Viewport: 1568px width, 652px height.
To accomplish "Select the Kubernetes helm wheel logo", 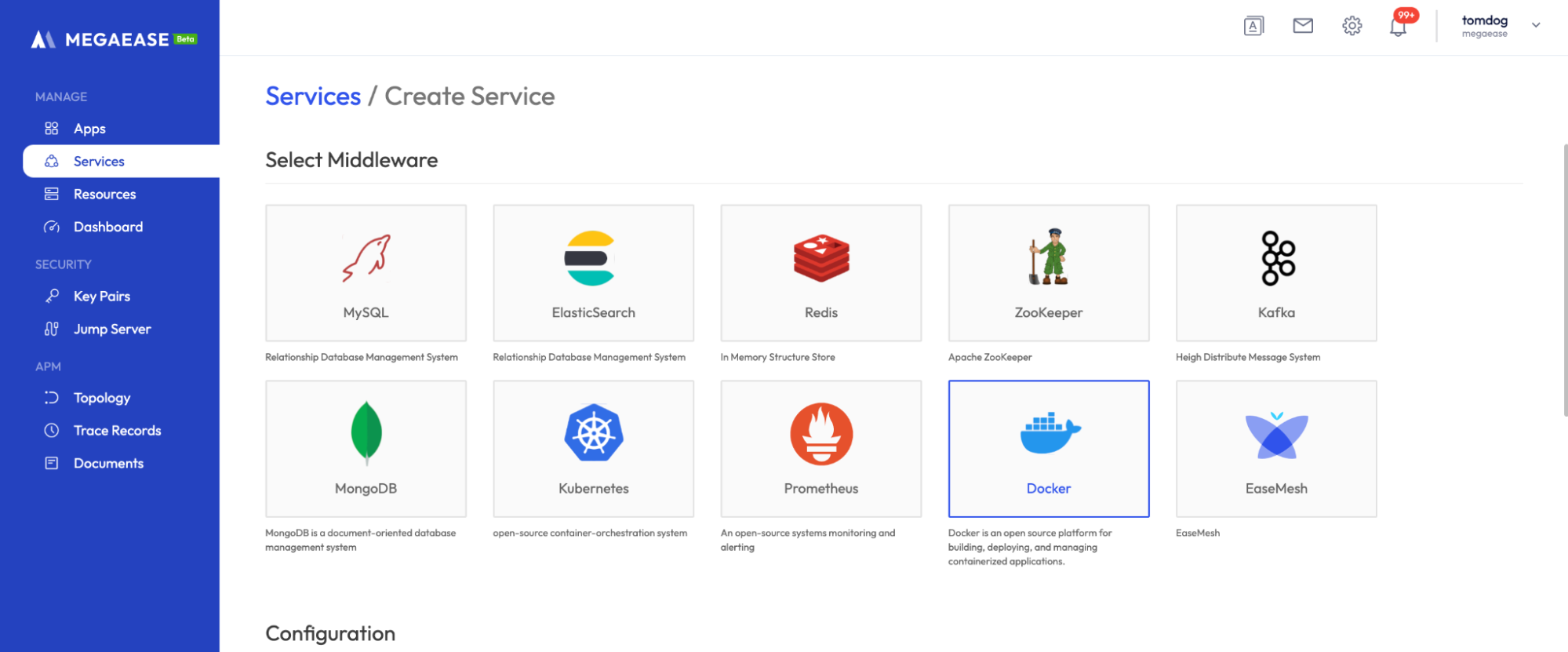I will (x=594, y=432).
